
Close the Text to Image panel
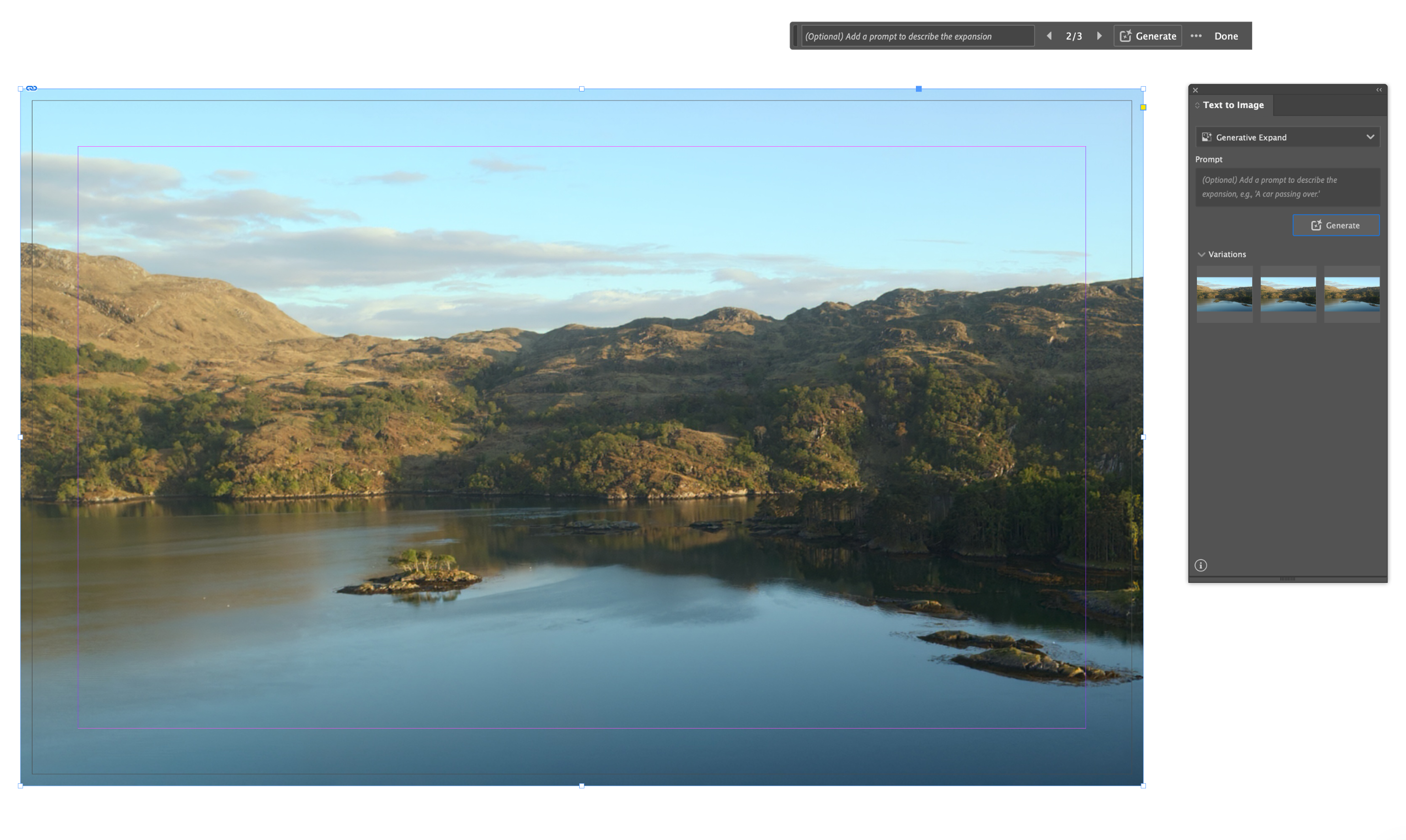pos(1195,90)
